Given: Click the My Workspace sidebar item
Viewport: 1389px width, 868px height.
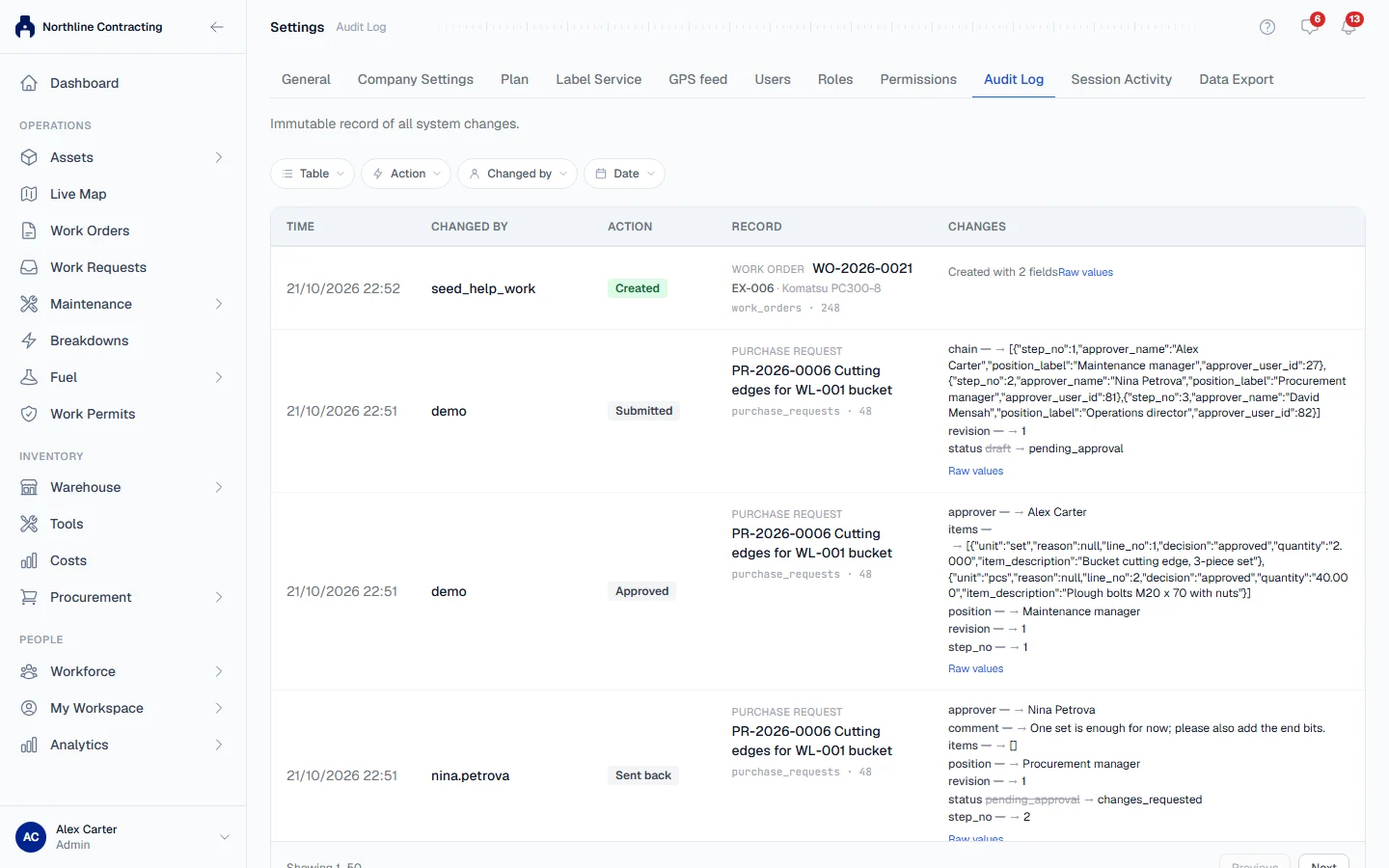Looking at the screenshot, I should click(x=123, y=708).
